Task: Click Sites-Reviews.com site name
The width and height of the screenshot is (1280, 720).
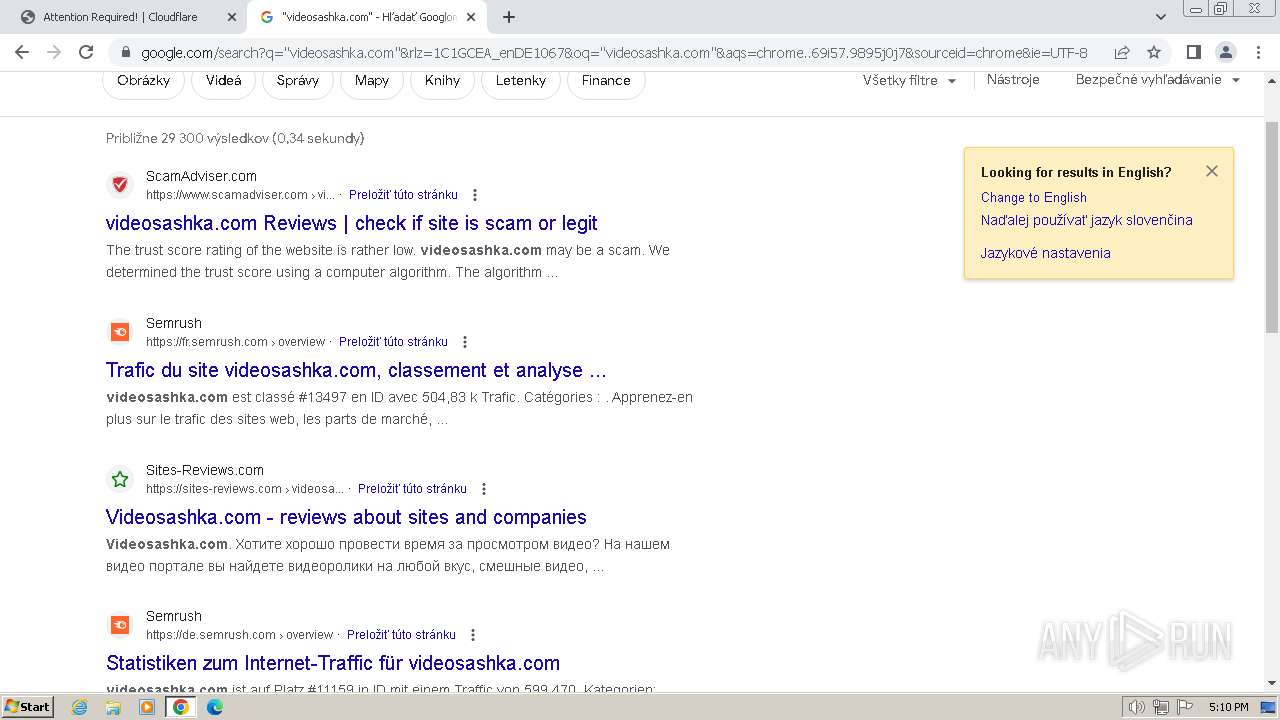Action: click(205, 470)
